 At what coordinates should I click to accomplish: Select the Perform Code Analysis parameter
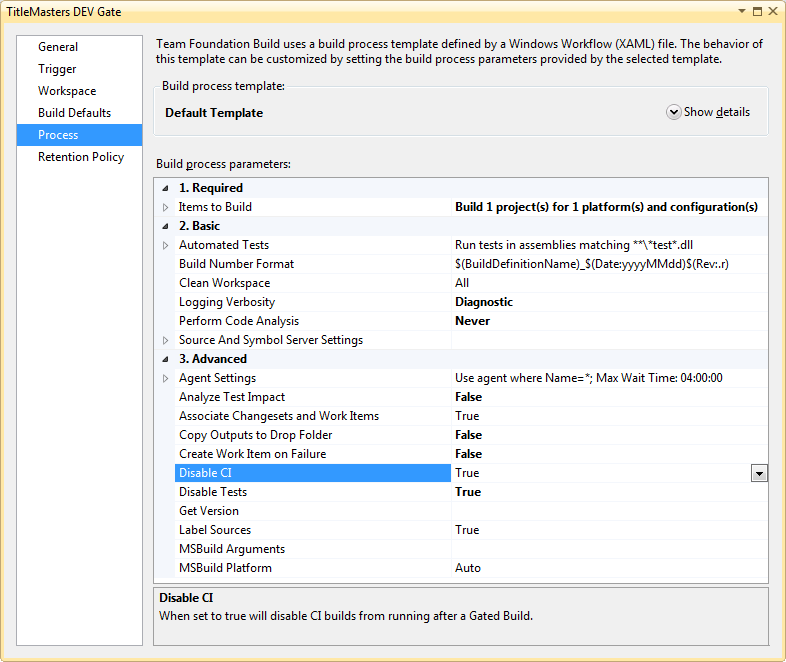pos(313,321)
